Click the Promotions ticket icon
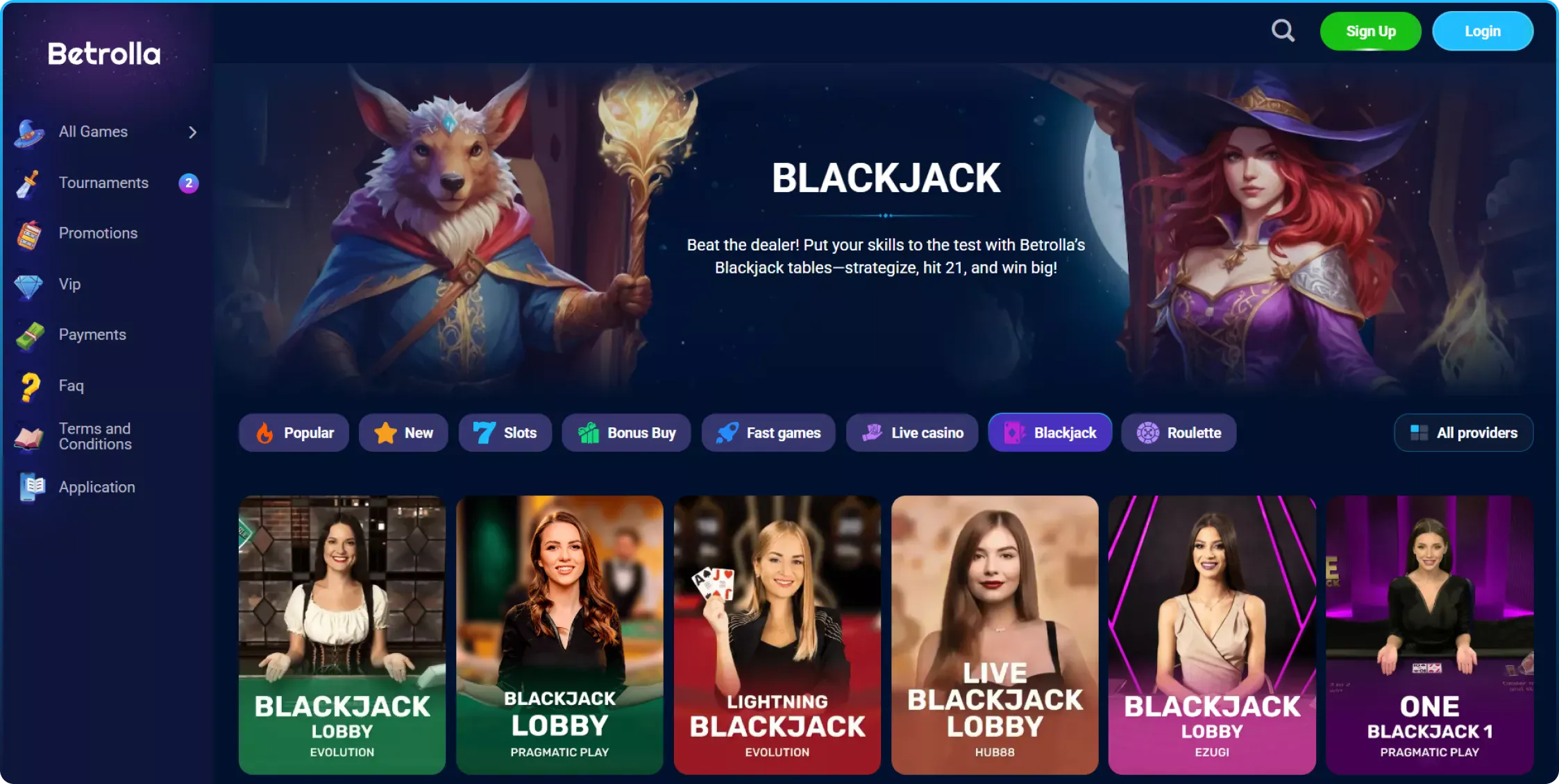 pos(29,234)
